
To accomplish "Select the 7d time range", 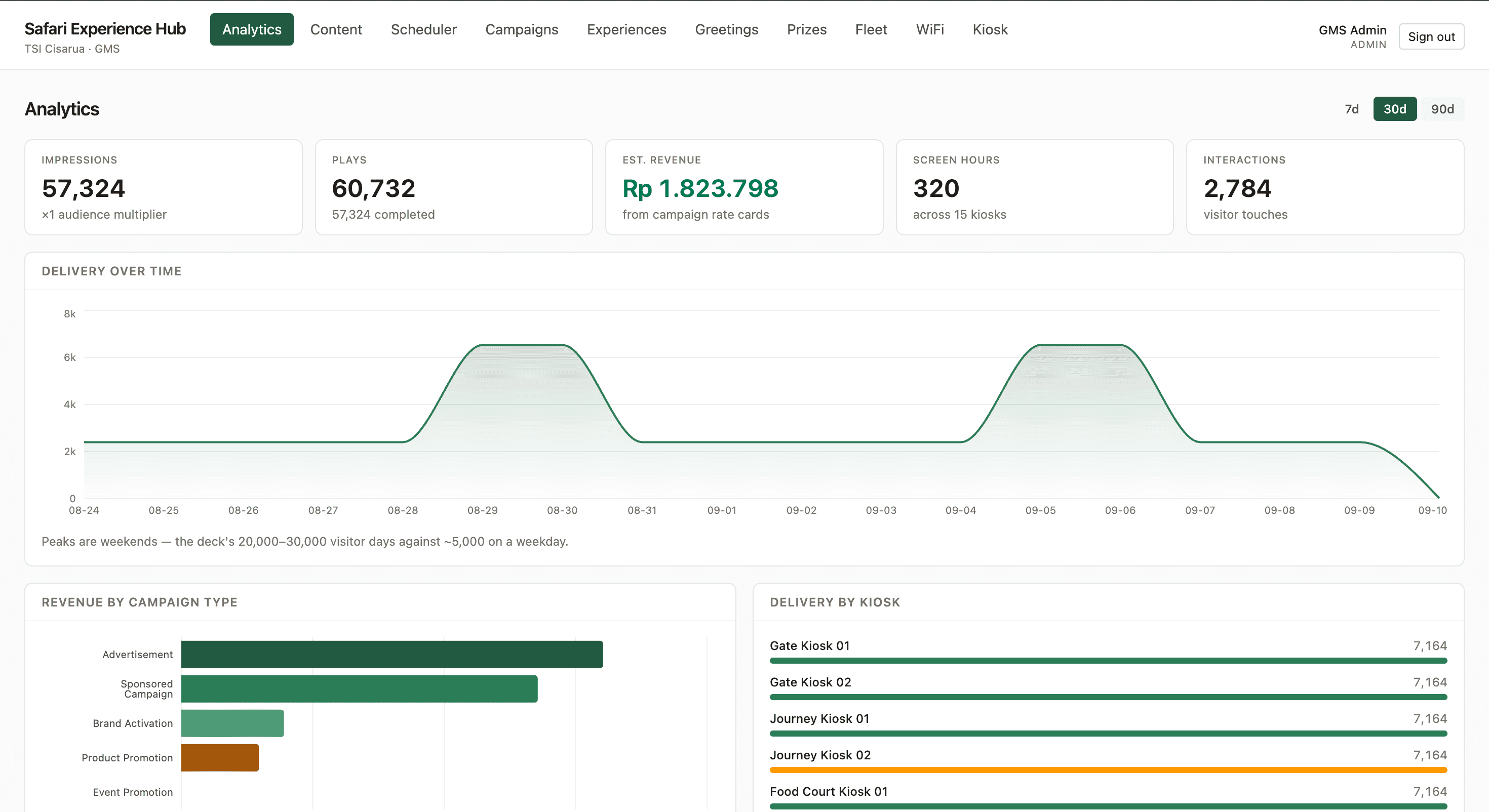I will pyautogui.click(x=1351, y=109).
